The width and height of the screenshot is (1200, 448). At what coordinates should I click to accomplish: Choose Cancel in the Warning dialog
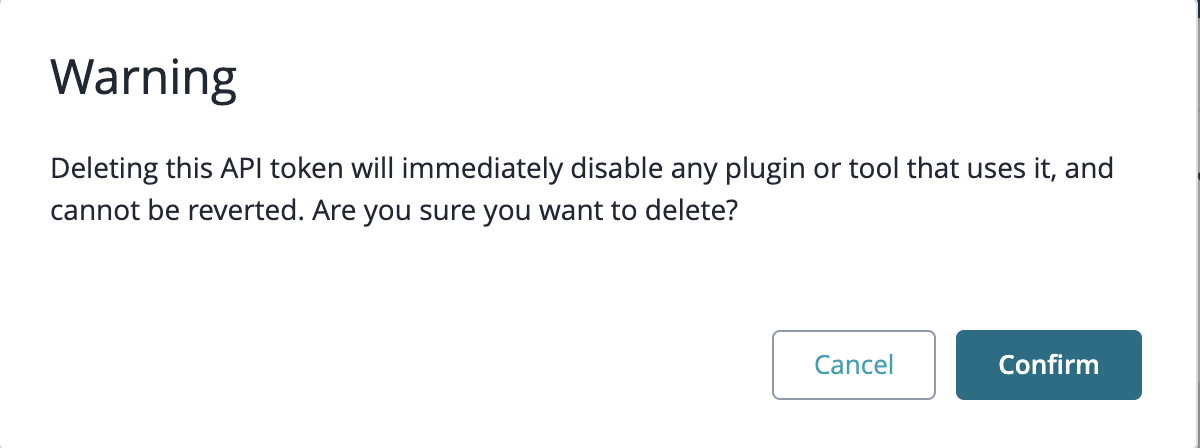(x=854, y=365)
